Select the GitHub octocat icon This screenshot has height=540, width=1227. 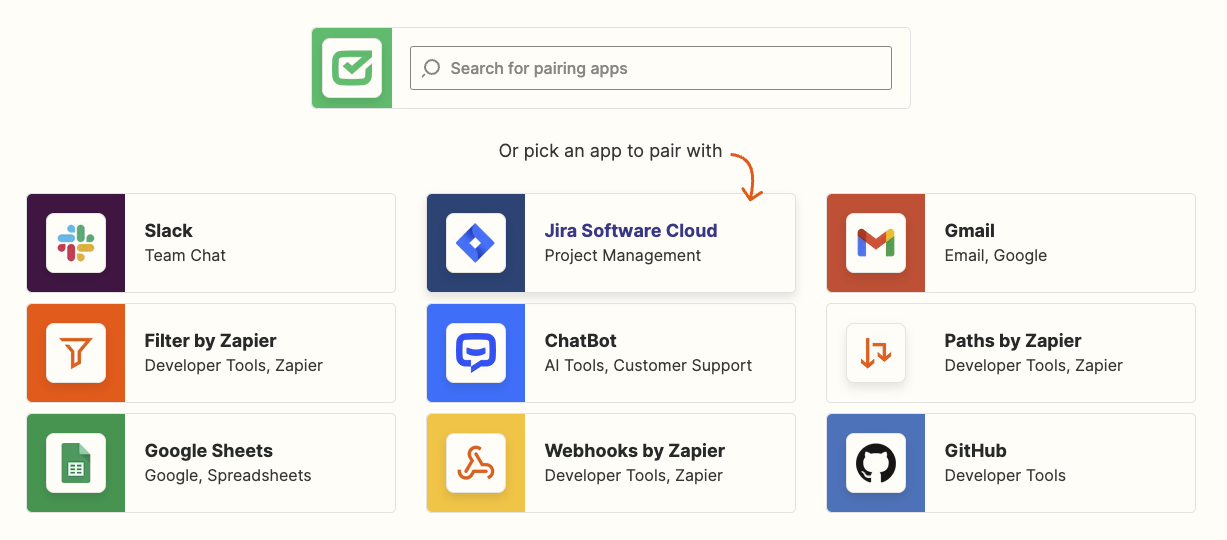[x=876, y=463]
